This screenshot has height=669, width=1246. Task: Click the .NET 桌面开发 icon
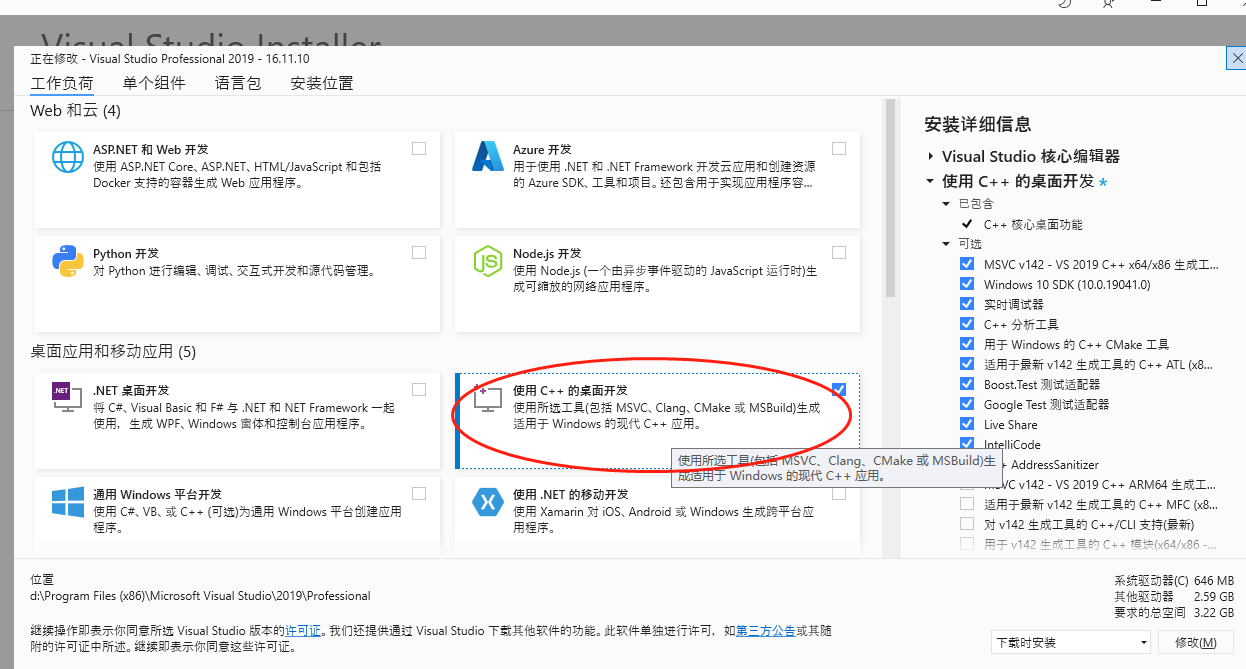click(x=67, y=399)
